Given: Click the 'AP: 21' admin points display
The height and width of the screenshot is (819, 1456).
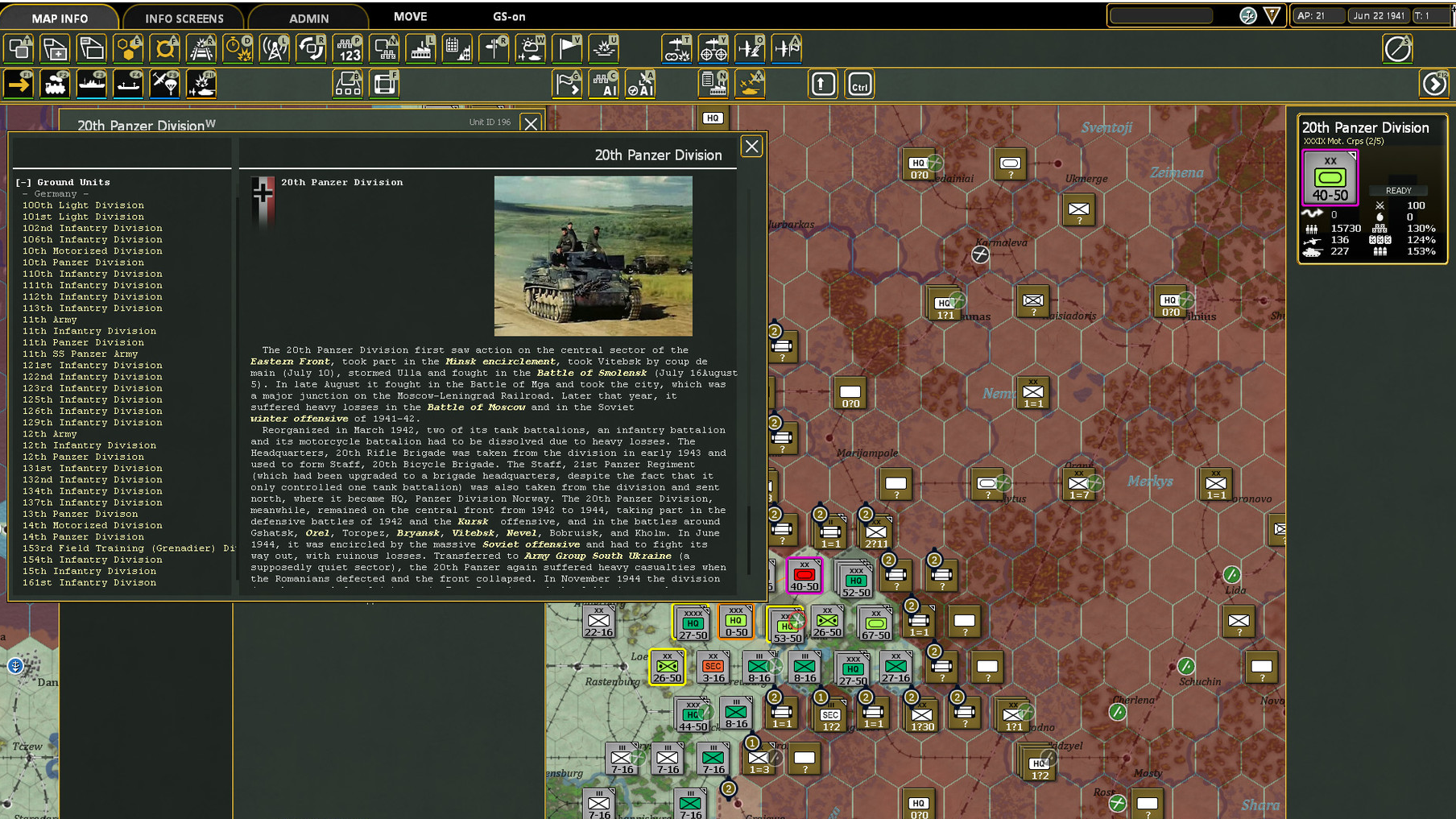Looking at the screenshot, I should [1317, 15].
